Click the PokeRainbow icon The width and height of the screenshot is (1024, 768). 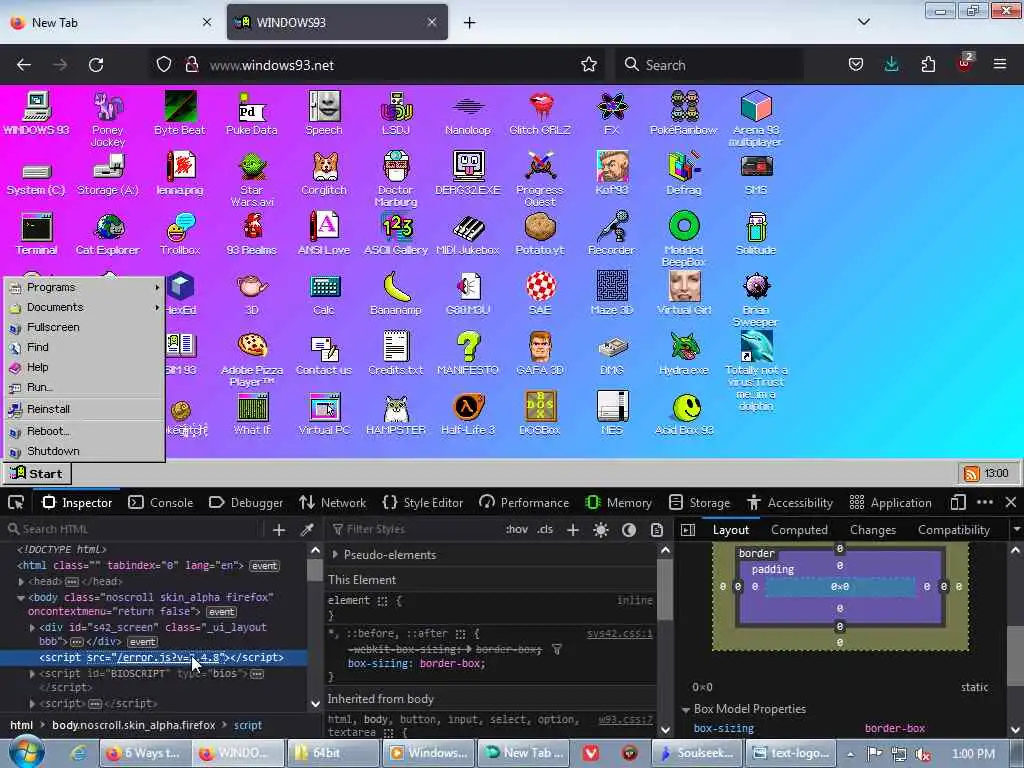684,113
